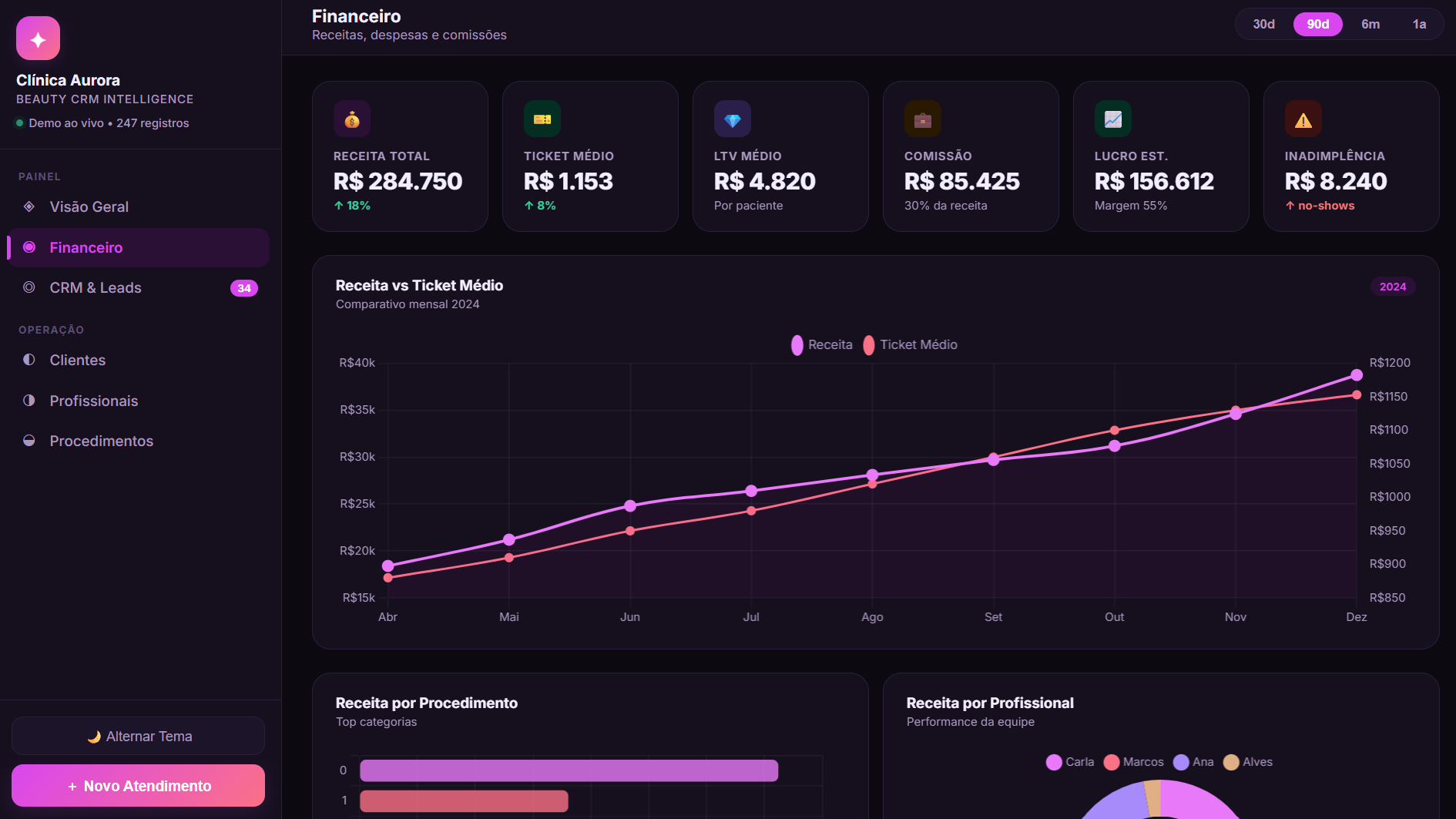Image resolution: width=1456 pixels, height=819 pixels.
Task: Click the 18% growth indicator
Action: coord(352,206)
